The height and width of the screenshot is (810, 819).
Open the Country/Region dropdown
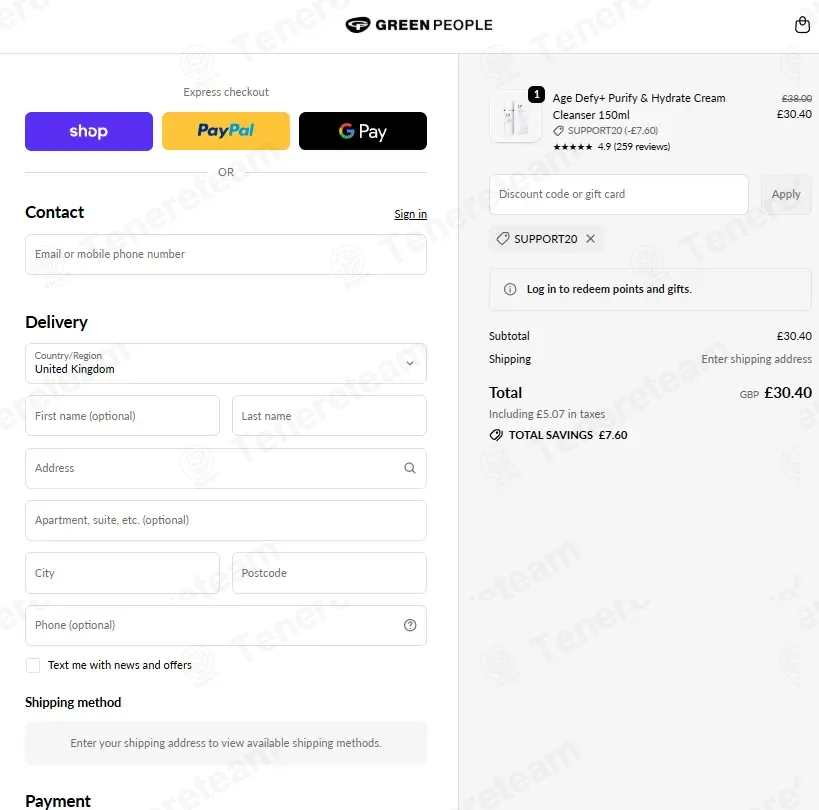[x=226, y=363]
